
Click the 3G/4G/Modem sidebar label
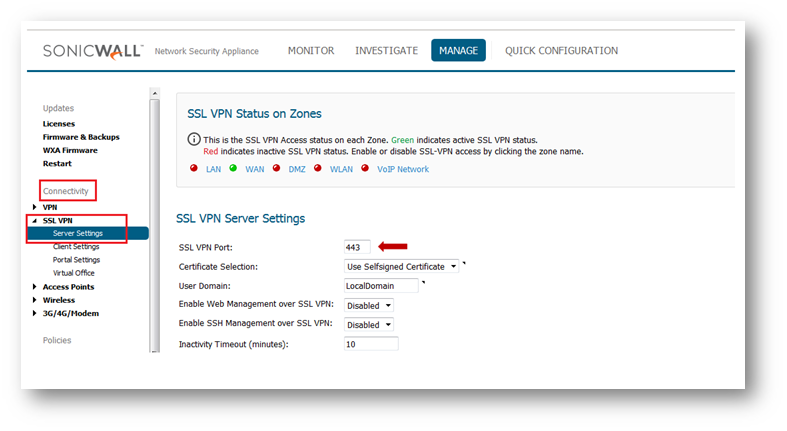(71, 313)
